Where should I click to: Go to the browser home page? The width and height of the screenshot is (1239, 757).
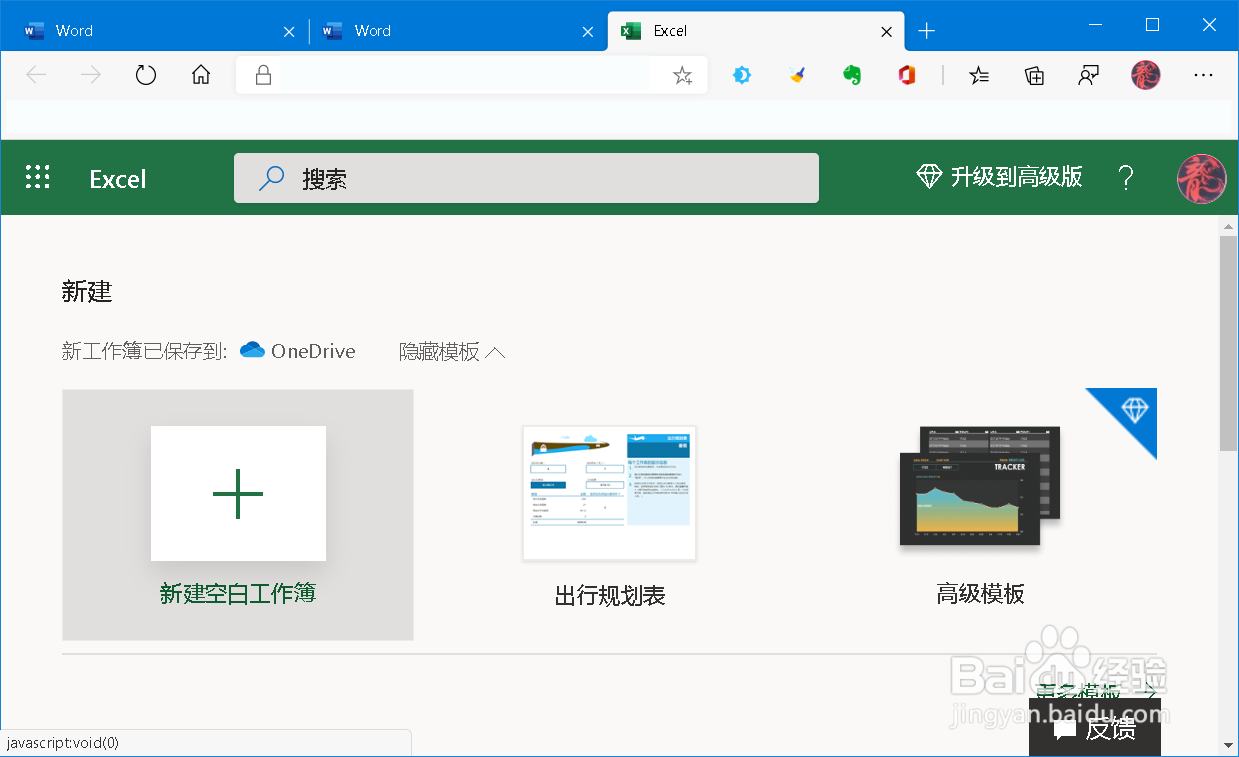click(201, 75)
